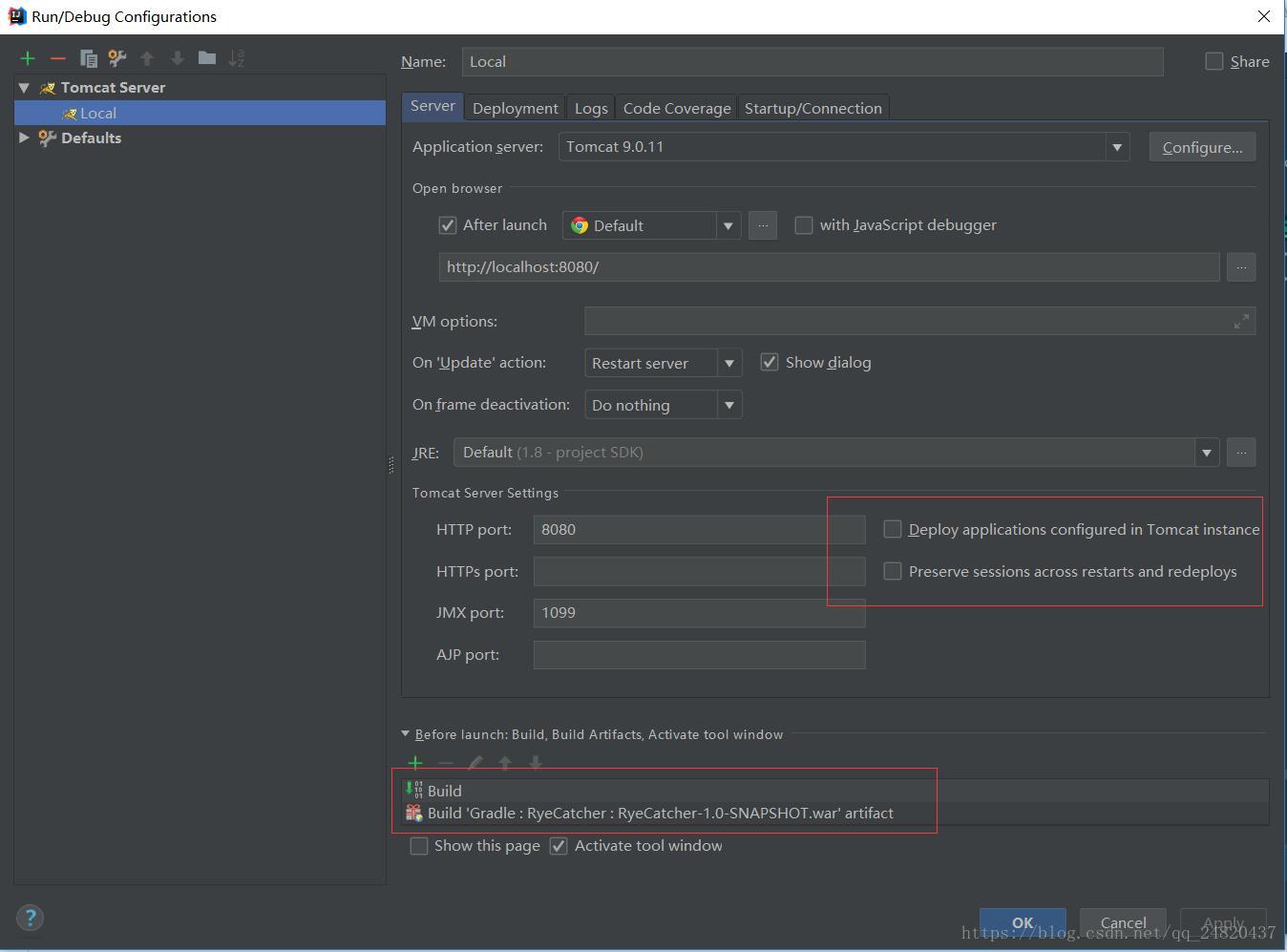
Task: Click the JRE browse button
Action: tap(1241, 453)
